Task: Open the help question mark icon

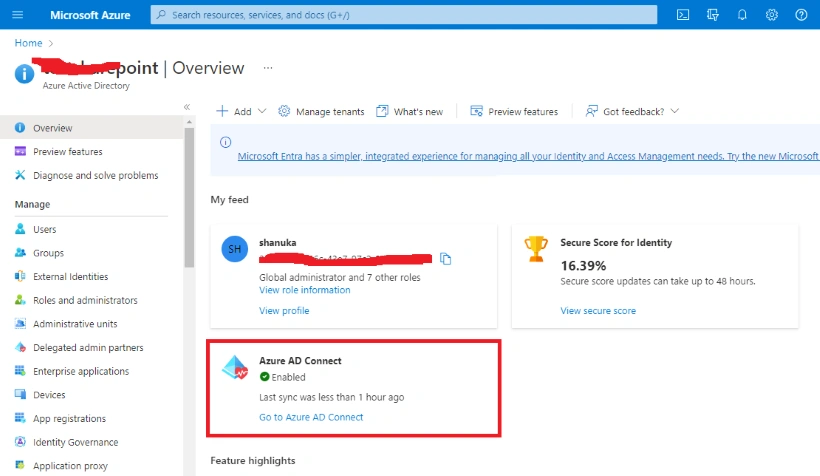Action: [x=801, y=15]
